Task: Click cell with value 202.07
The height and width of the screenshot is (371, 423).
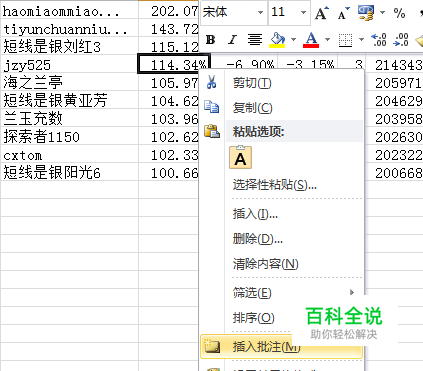Action: (169, 11)
